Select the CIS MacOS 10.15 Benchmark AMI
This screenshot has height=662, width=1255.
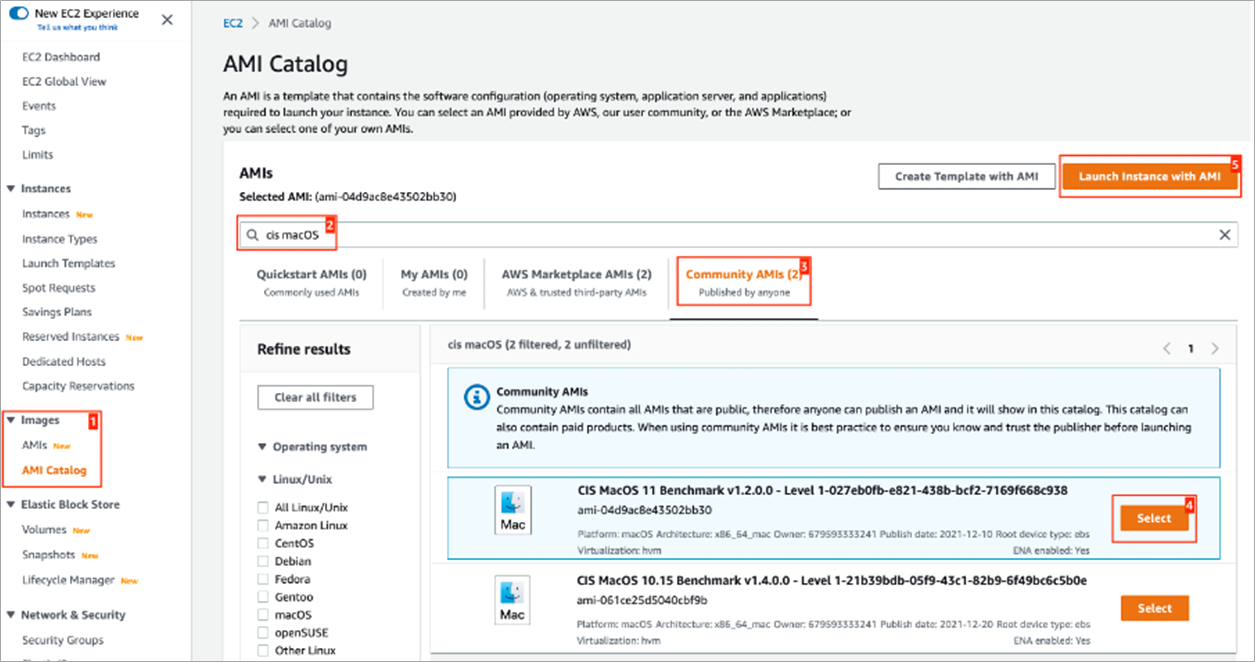point(1154,608)
